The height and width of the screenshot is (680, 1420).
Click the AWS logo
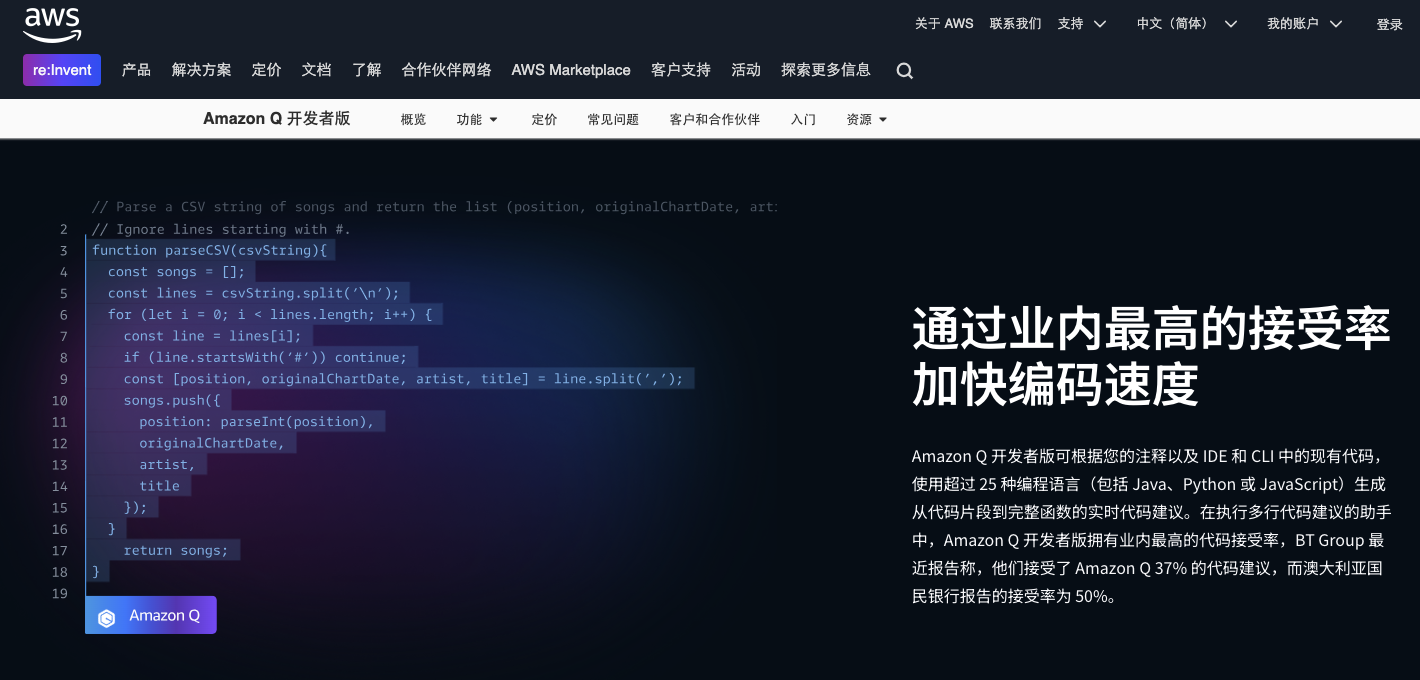[x=53, y=25]
